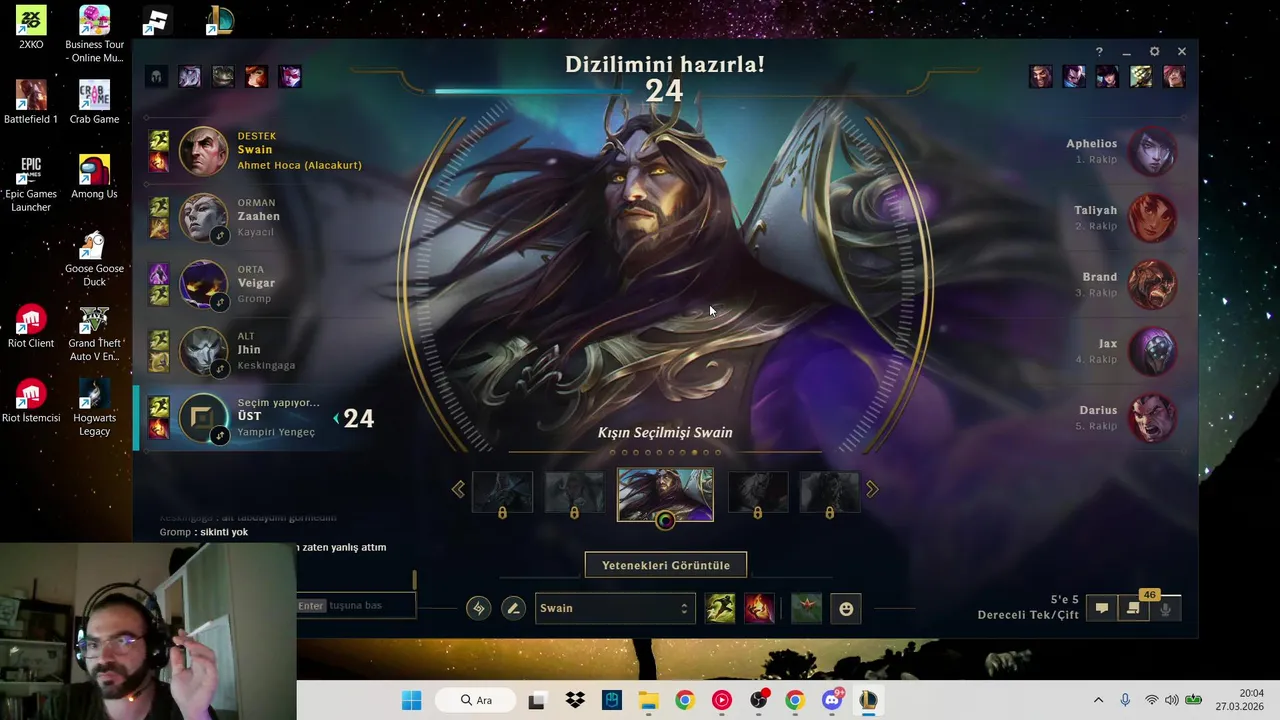Viewport: 1280px width, 720px height.
Task: Open League client settings gear
Action: pyautogui.click(x=1154, y=52)
